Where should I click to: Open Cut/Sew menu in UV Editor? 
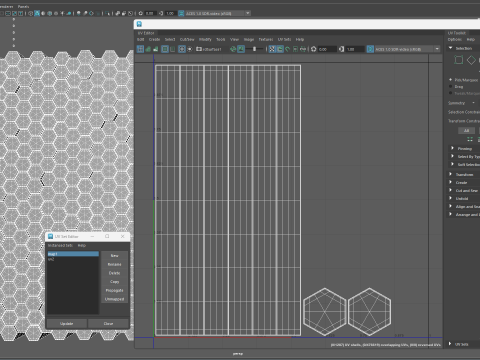click(x=187, y=39)
